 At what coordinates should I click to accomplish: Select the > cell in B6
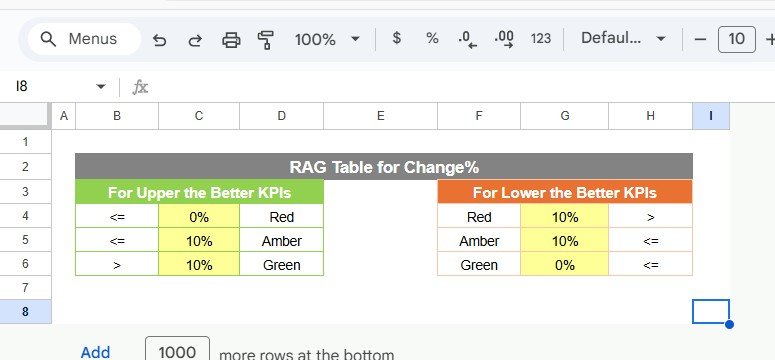[x=117, y=264]
